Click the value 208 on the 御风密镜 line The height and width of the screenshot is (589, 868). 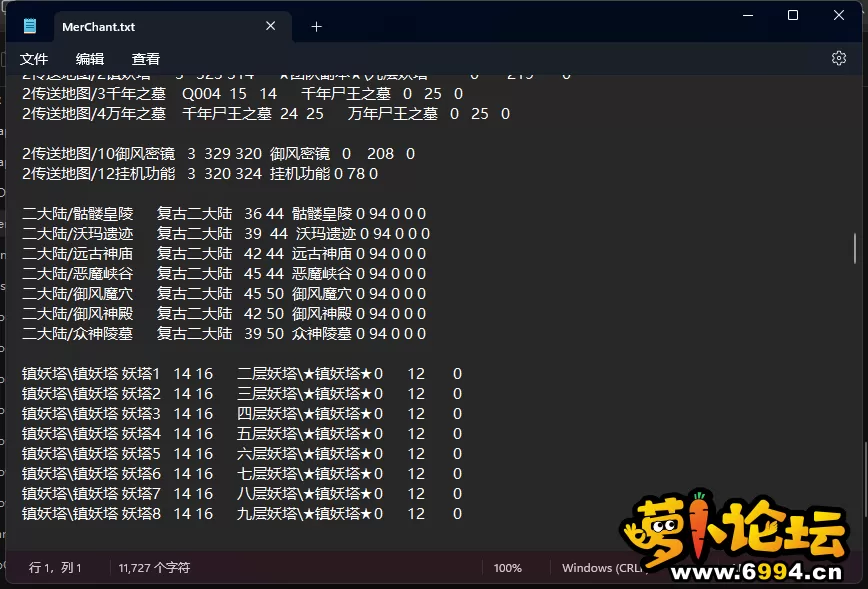click(x=380, y=153)
